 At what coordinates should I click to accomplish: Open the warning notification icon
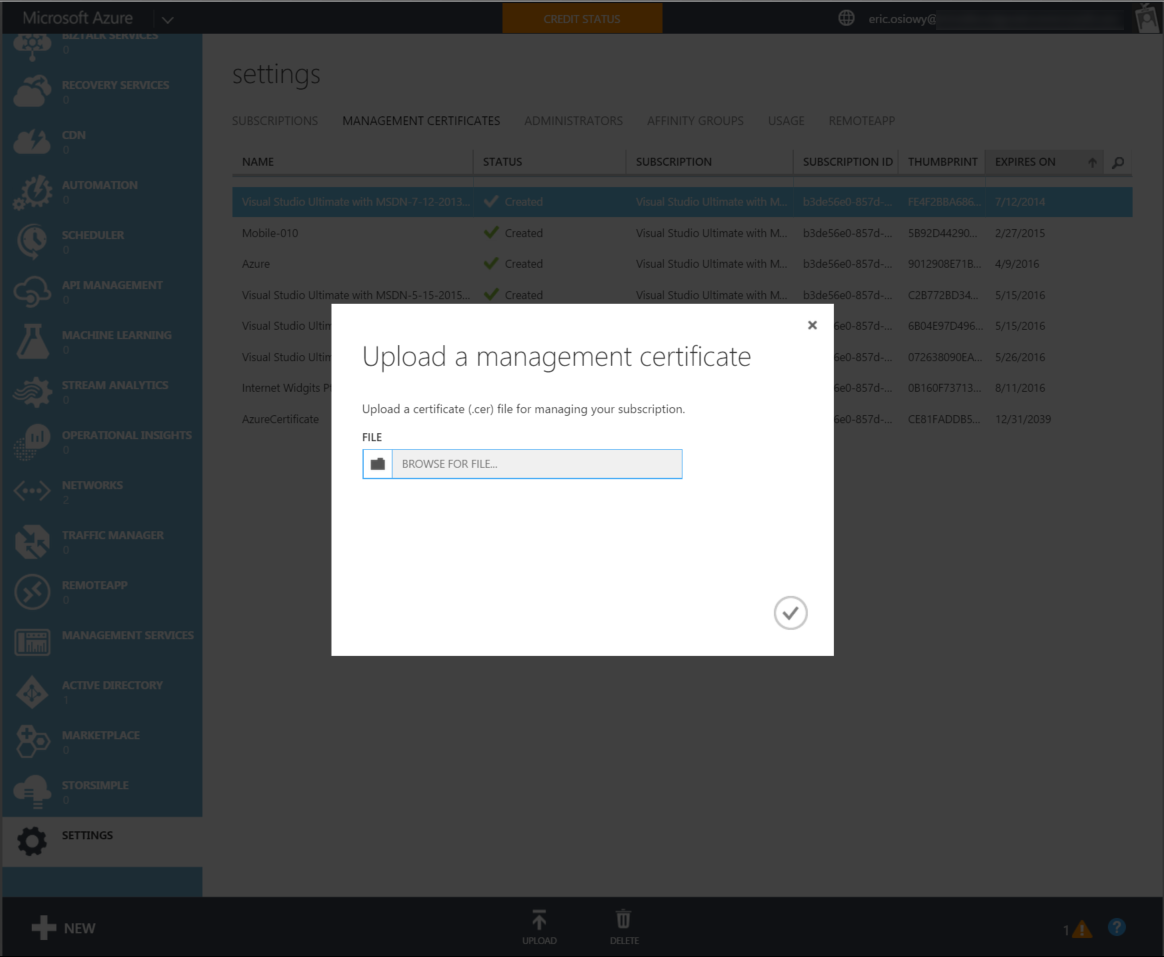pyautogui.click(x=1082, y=929)
